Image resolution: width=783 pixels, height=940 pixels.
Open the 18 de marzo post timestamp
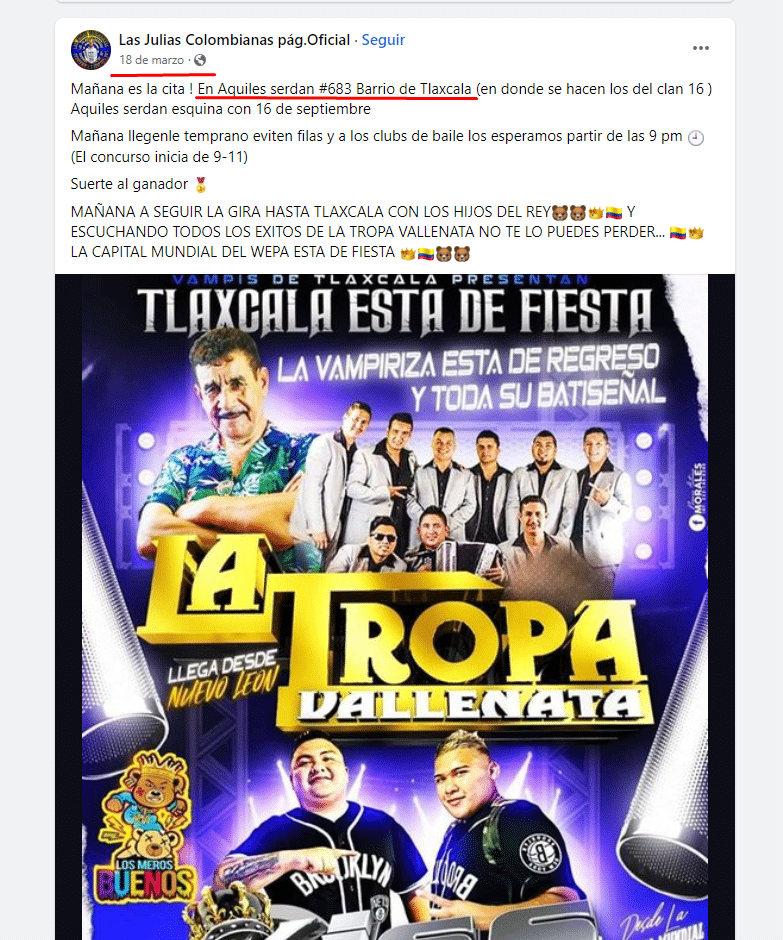(152, 60)
